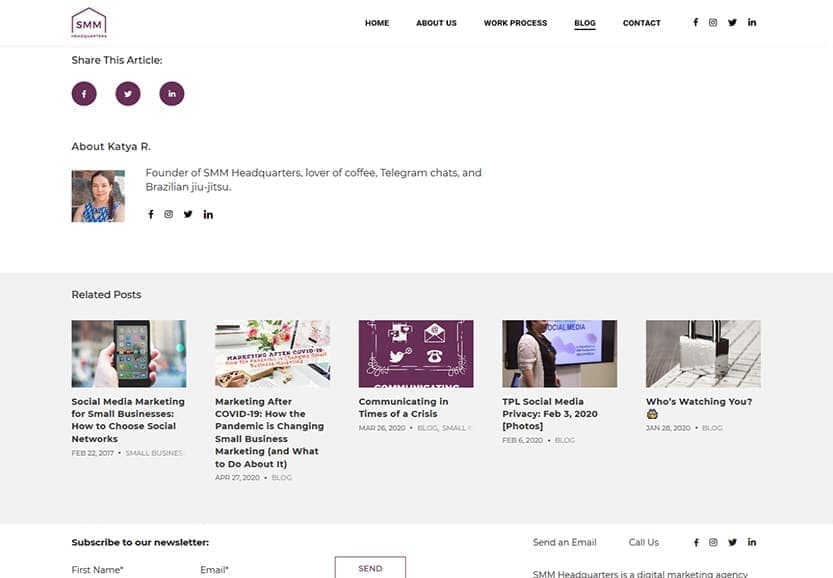Click Katya R. author photo
The height and width of the screenshot is (578, 833).
[98, 196]
